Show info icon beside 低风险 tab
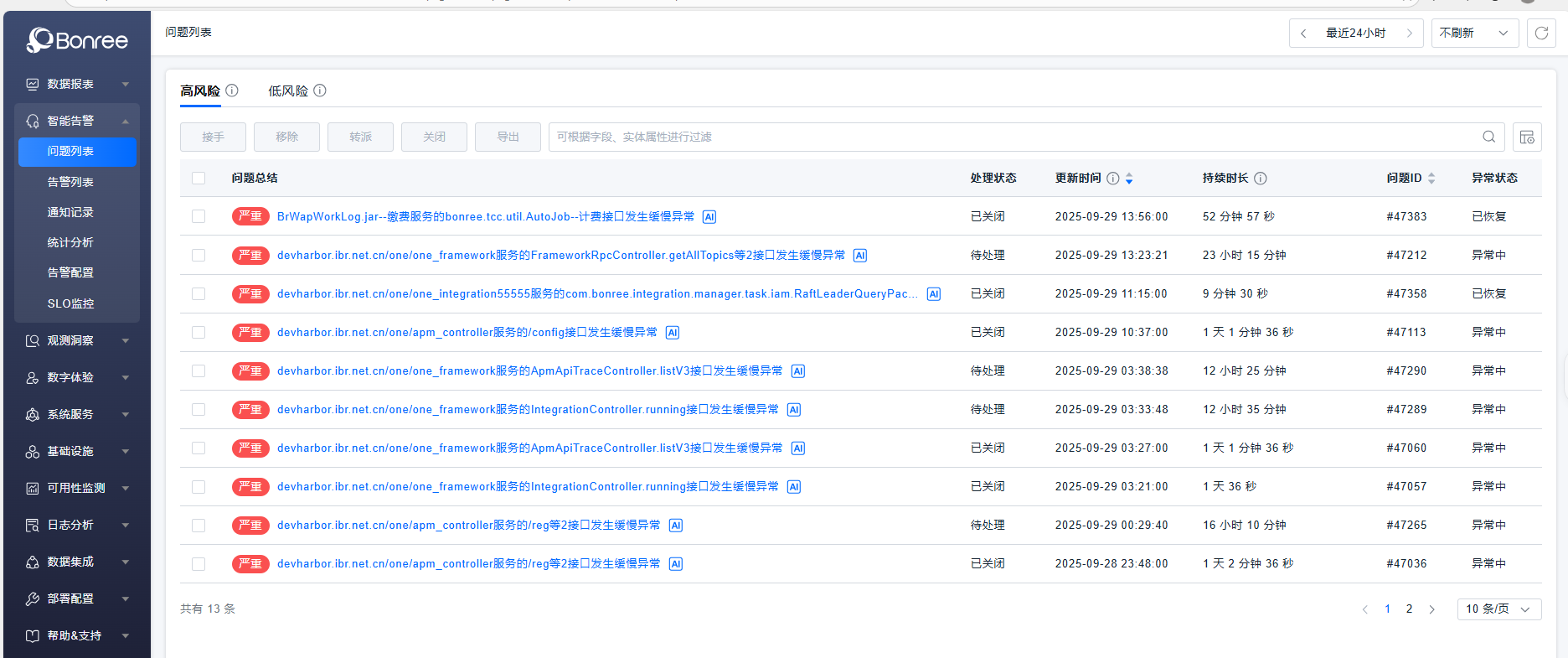Screen dimensions: 1568x658 click(320, 91)
